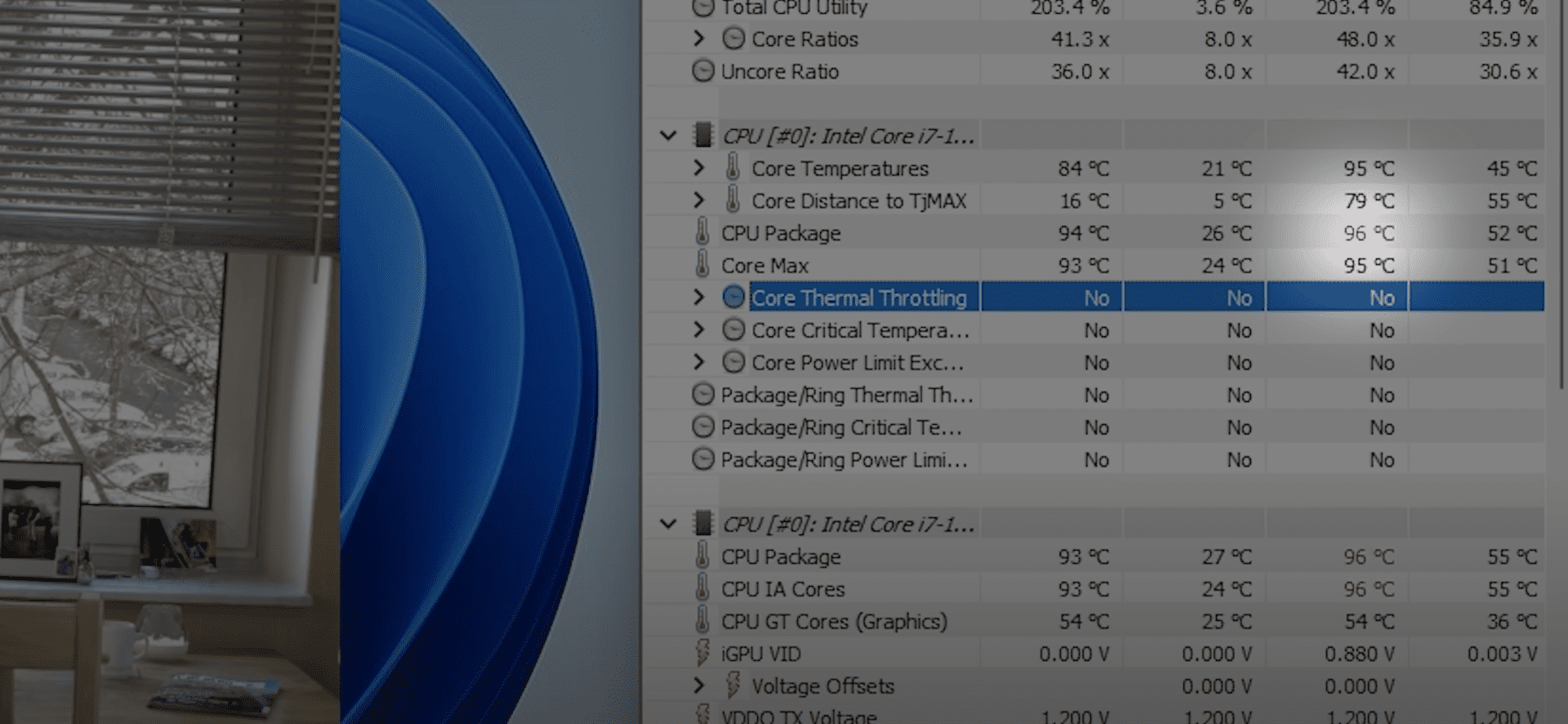Select the iGPU VID label
The width and height of the screenshot is (1568, 724).
click(761, 654)
